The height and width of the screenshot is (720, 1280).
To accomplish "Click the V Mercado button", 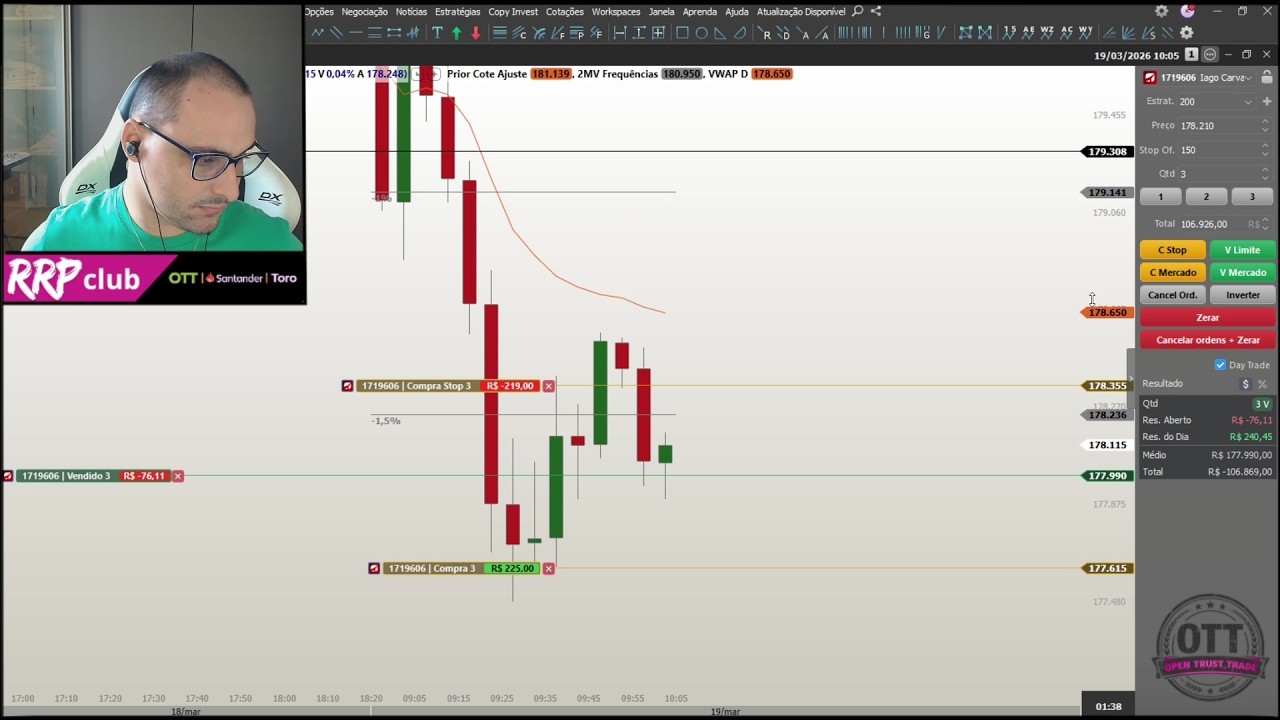I will 1242,272.
